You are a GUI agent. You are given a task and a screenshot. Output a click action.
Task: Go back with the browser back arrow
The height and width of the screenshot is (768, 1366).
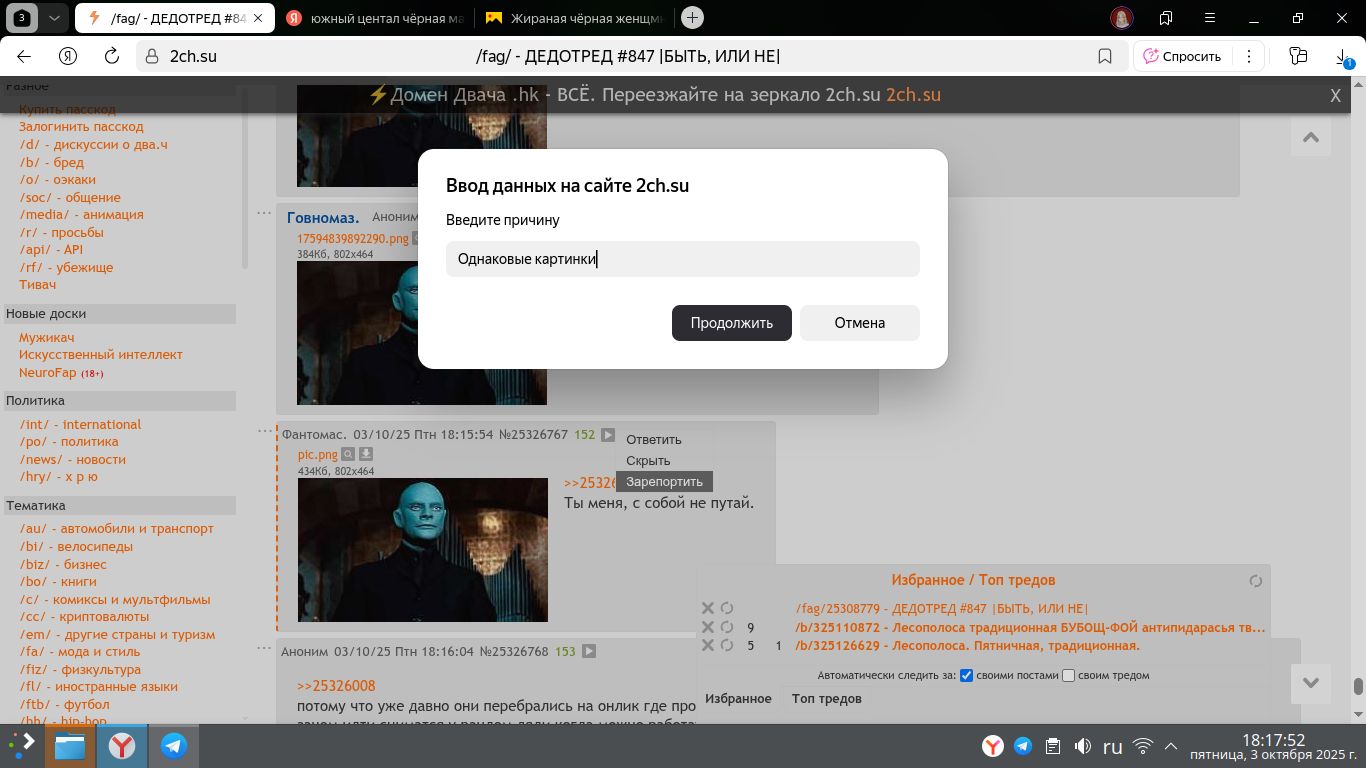click(25, 56)
